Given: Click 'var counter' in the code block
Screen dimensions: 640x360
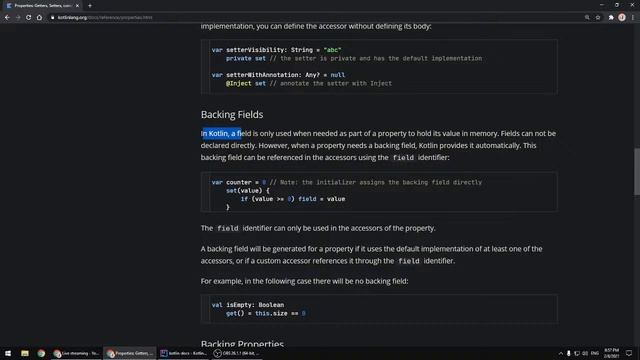Looking at the screenshot, I should (x=231, y=182).
